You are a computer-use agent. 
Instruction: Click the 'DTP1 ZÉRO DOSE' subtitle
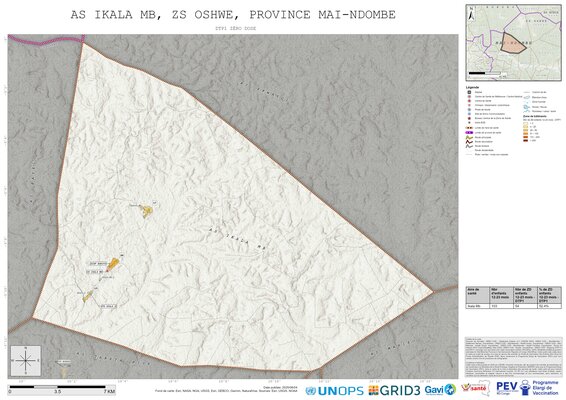coord(235,28)
